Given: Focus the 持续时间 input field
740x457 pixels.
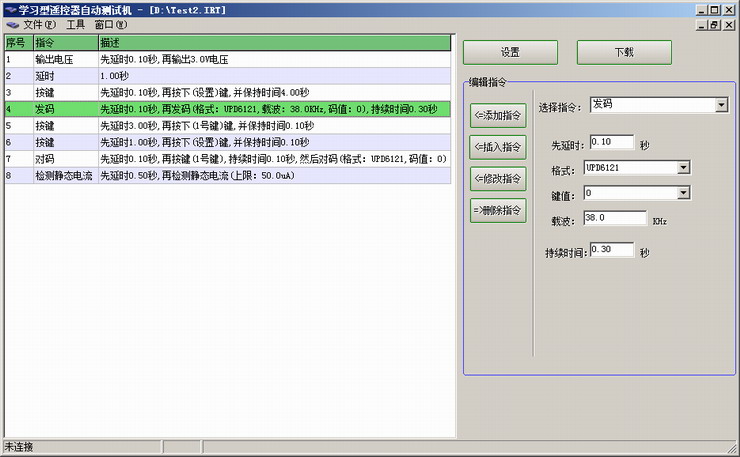Looking at the screenshot, I should click(611, 249).
